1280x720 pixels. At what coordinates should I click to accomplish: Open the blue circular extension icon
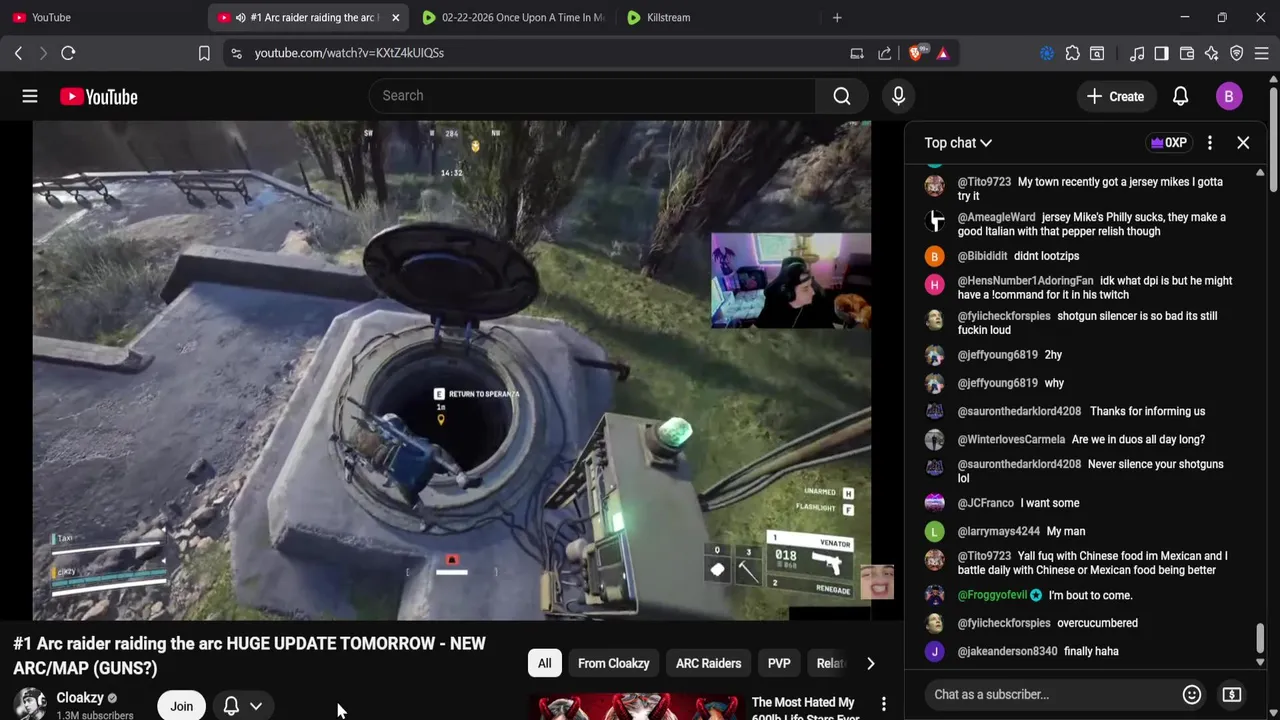pos(1047,53)
